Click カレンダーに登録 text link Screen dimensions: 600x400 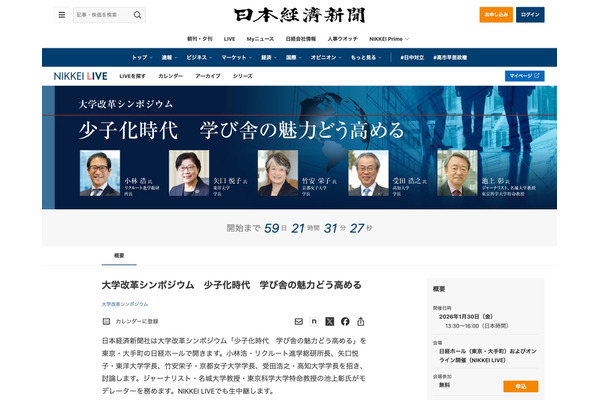[x=137, y=321]
